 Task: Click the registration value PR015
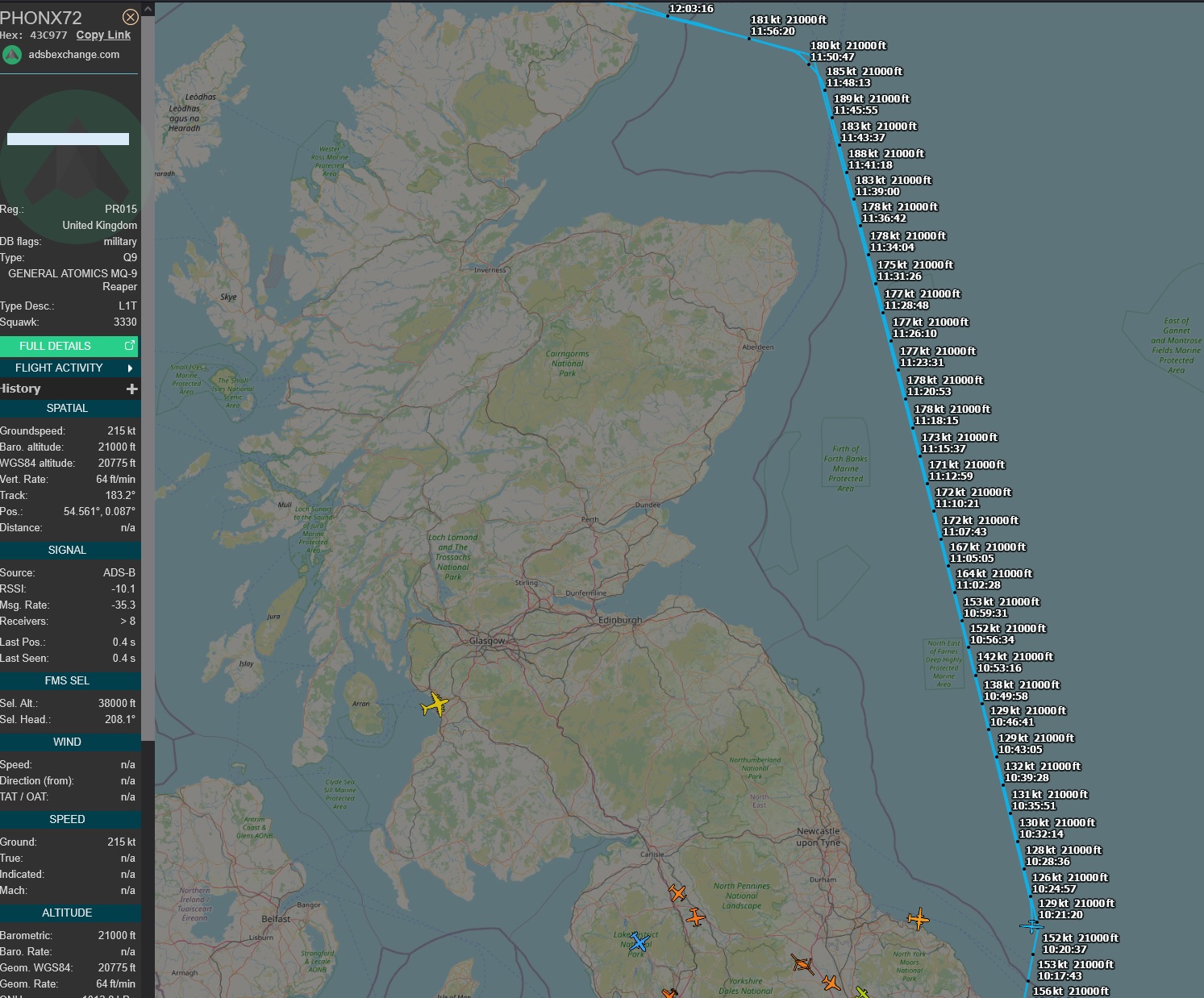[121, 210]
